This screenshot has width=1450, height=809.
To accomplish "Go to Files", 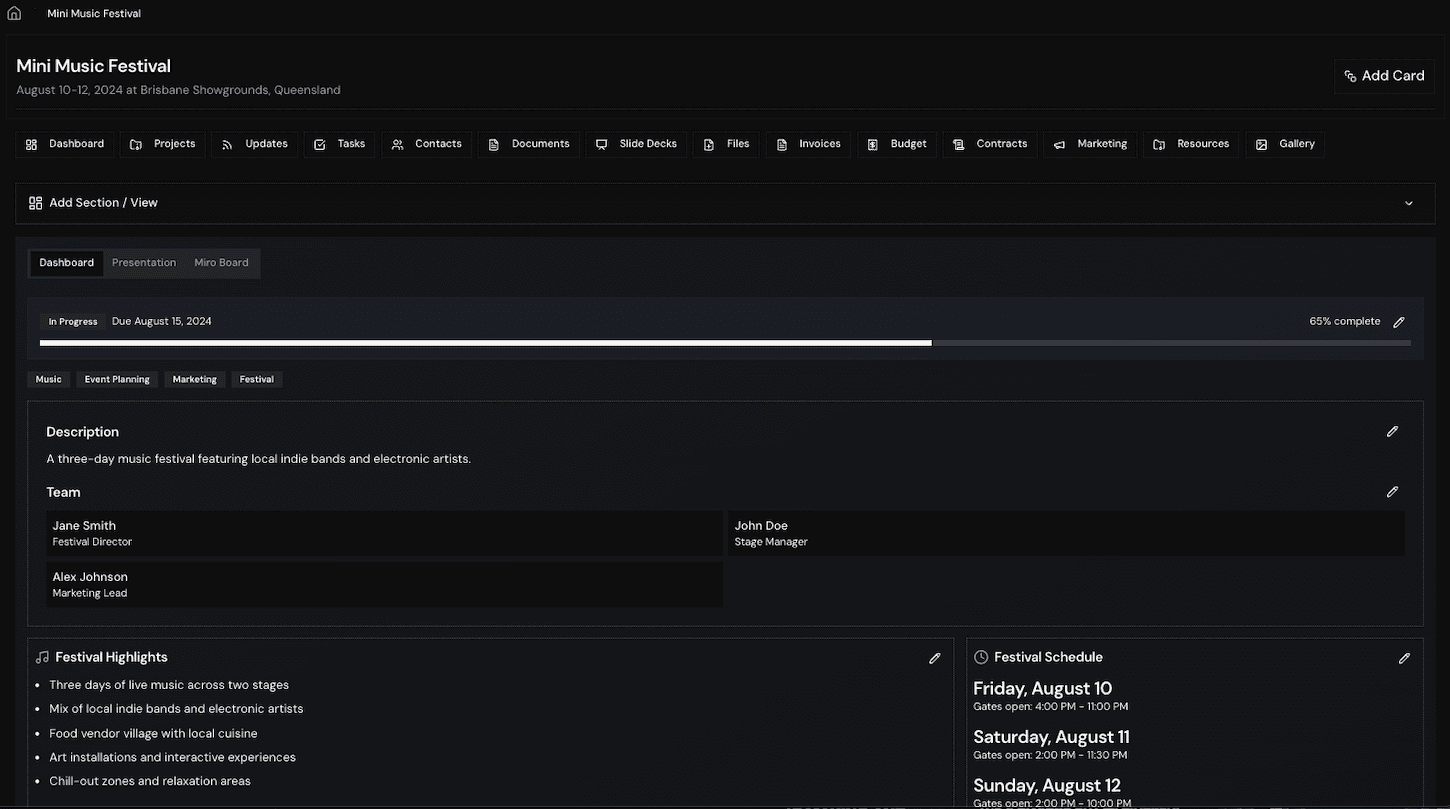I will [x=727, y=144].
